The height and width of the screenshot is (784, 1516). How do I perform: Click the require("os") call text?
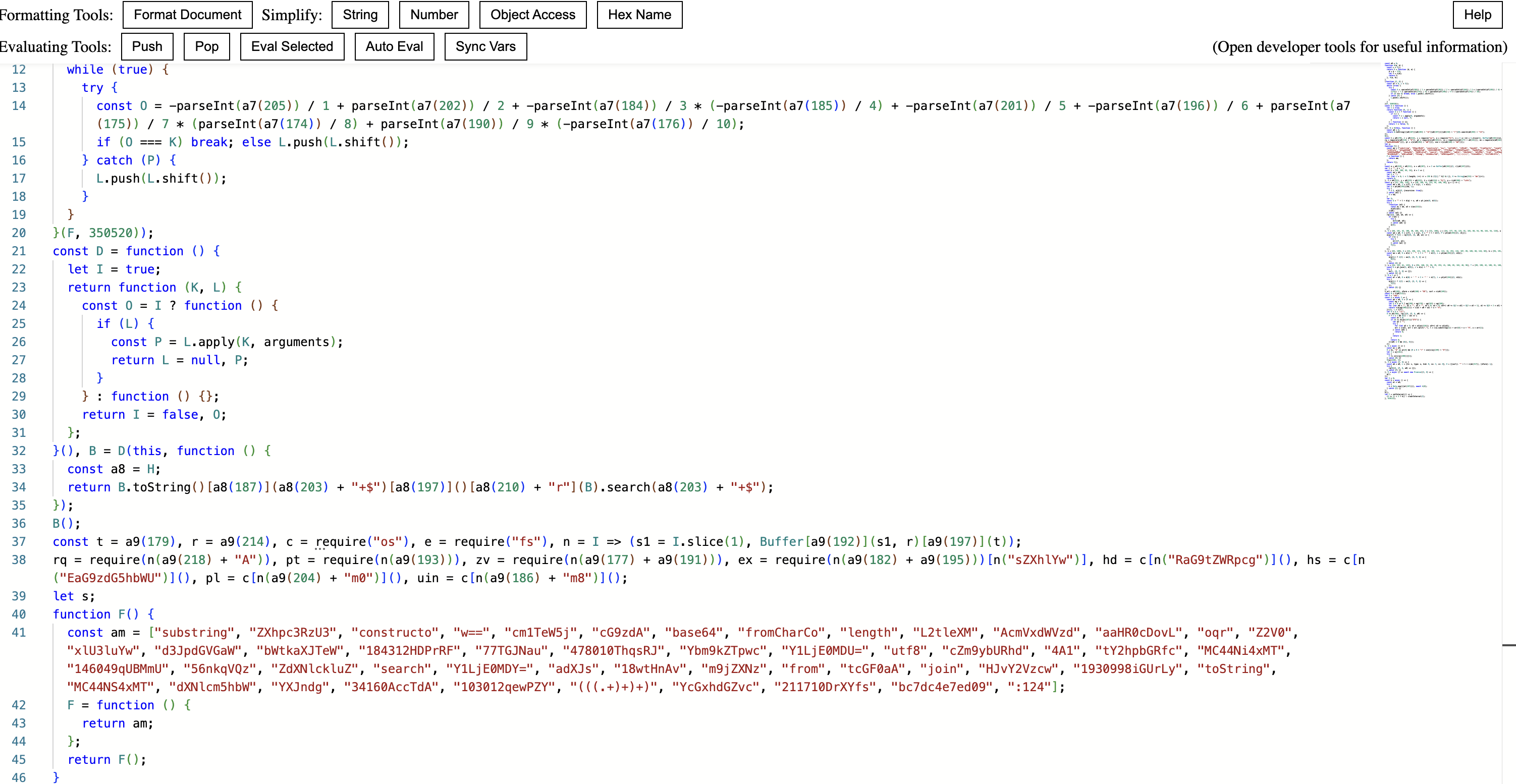tap(362, 542)
